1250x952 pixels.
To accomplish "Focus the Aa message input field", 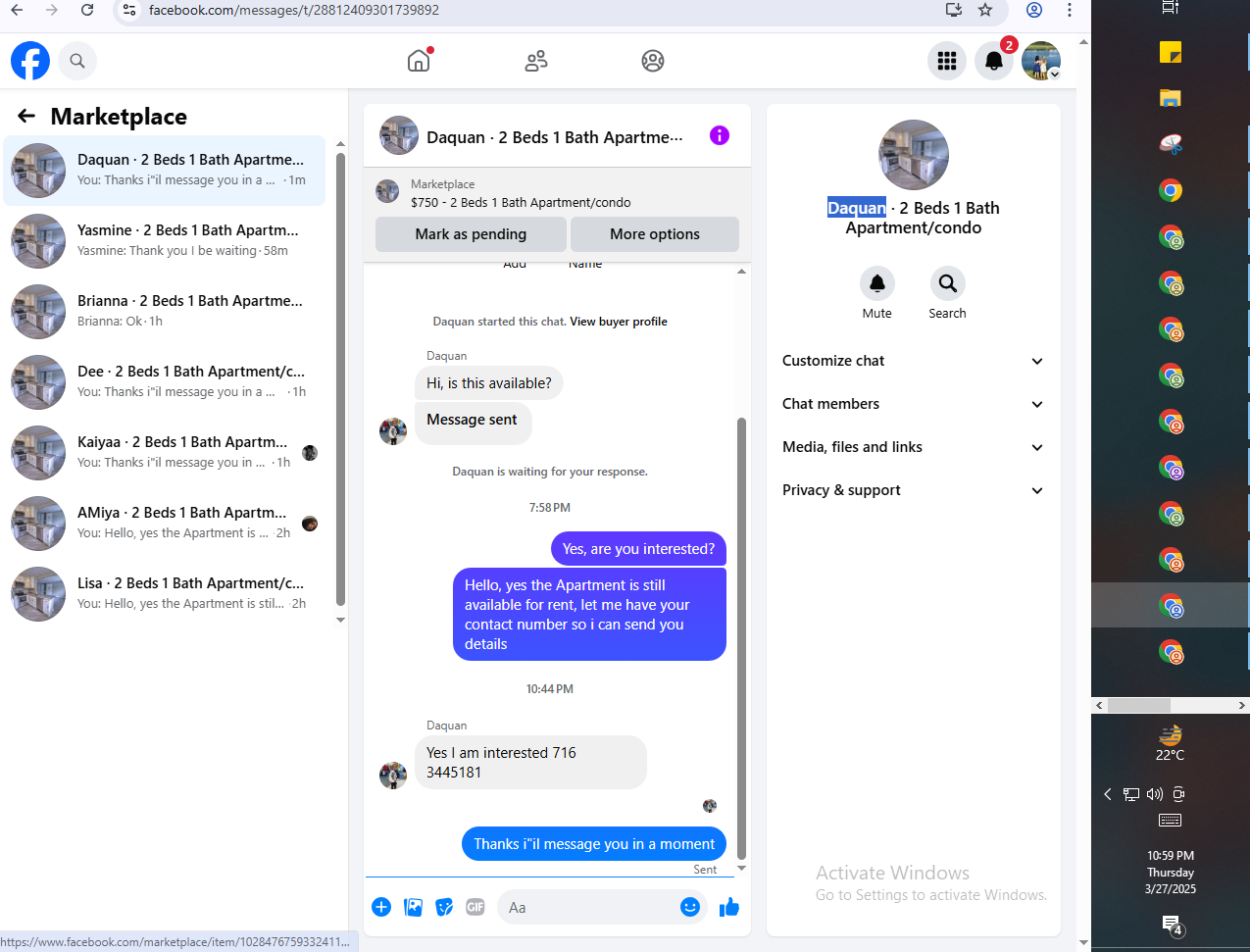I will pos(588,907).
